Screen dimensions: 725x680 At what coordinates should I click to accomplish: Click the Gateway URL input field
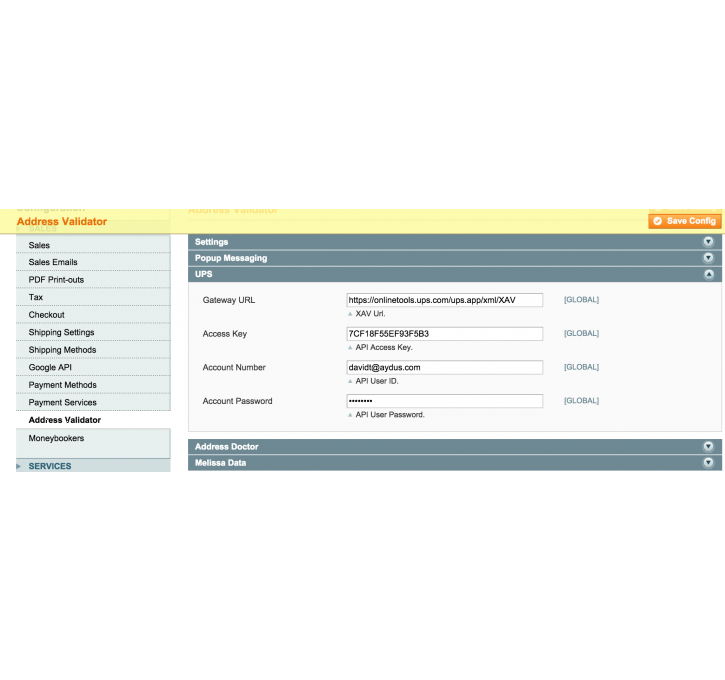(444, 300)
